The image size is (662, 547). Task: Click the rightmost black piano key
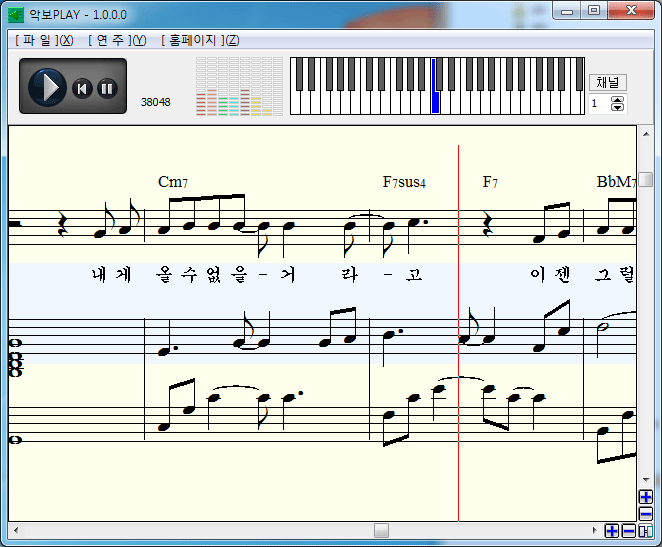pos(580,75)
